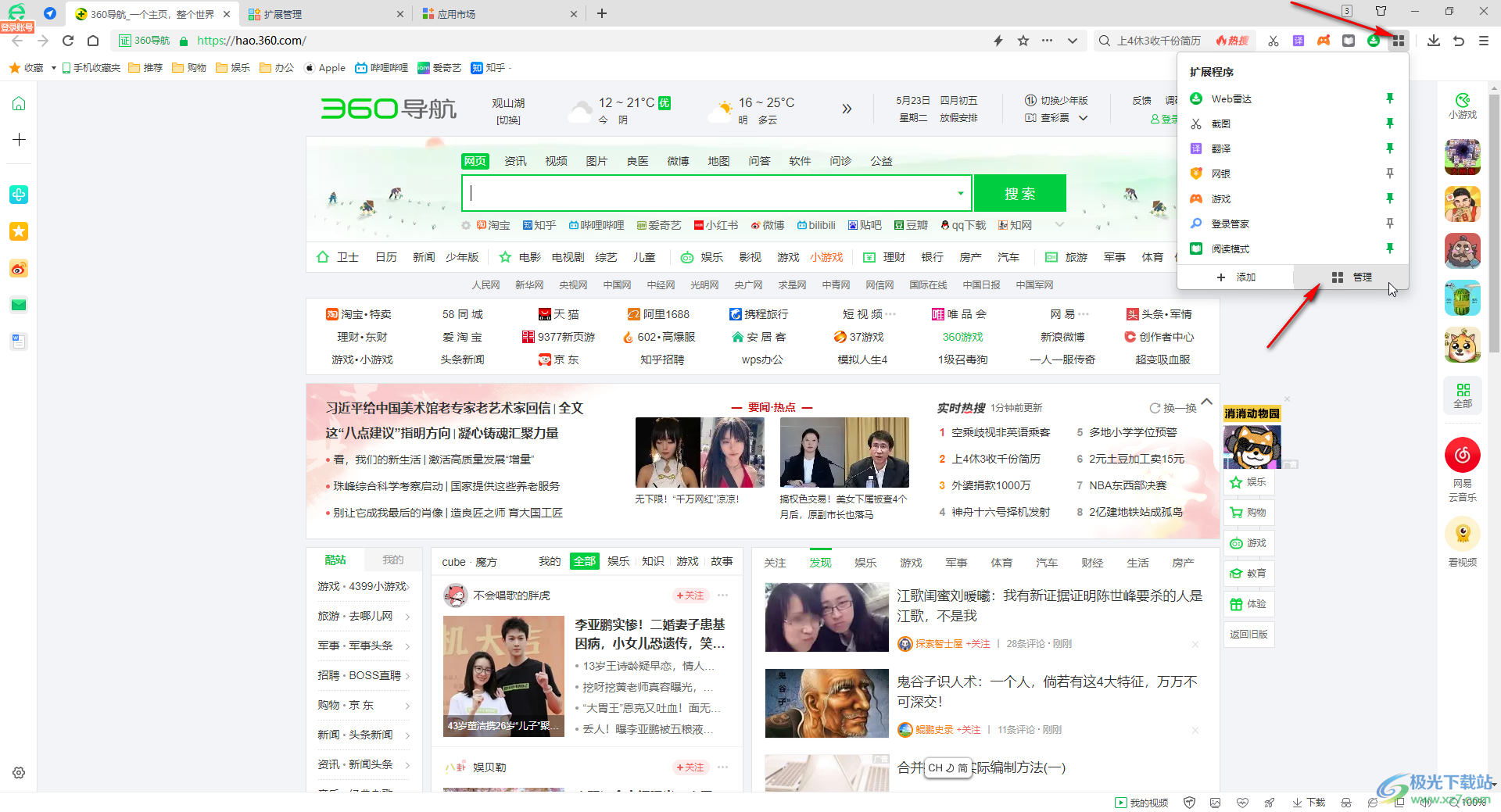Screen dimensions: 1501x812
Task: Expand address bar chevron dropdown
Action: tap(1073, 41)
